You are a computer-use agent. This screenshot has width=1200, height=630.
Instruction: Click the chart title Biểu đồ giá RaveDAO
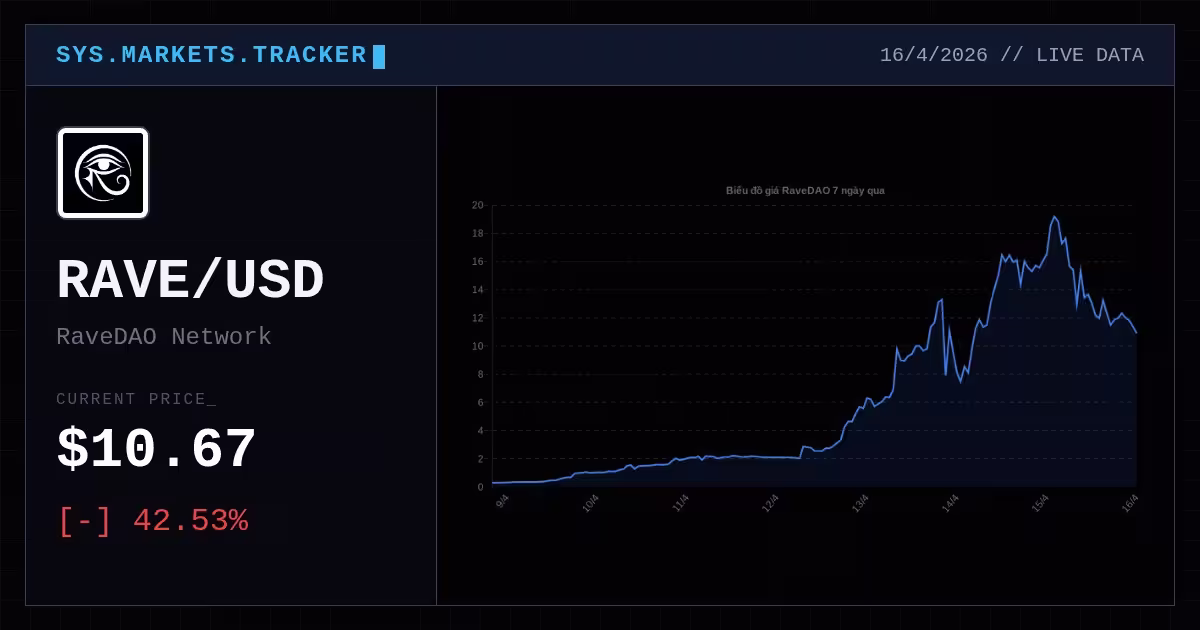tap(805, 190)
